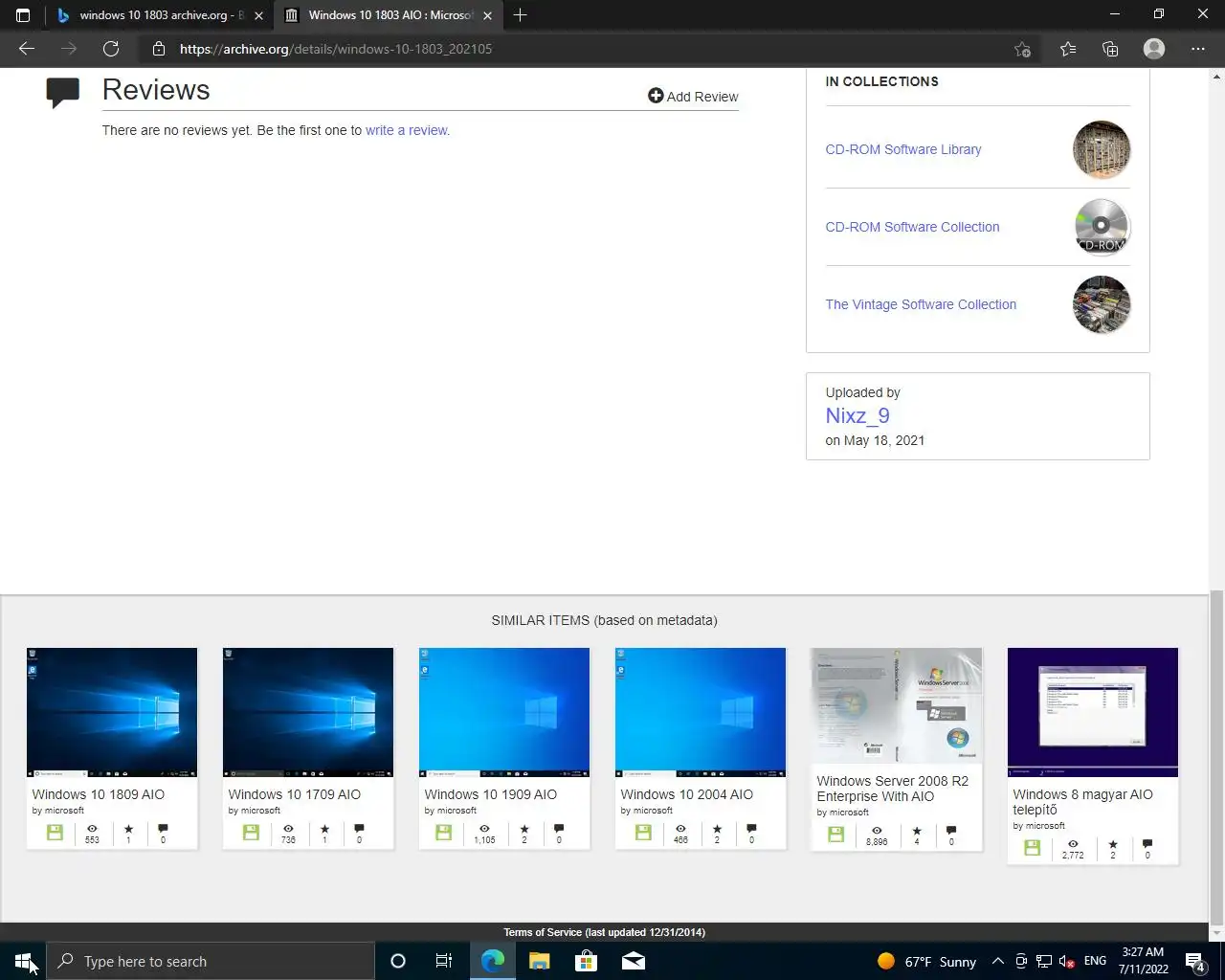Click the CD-ROM Software Collection disc image

pos(1102,227)
